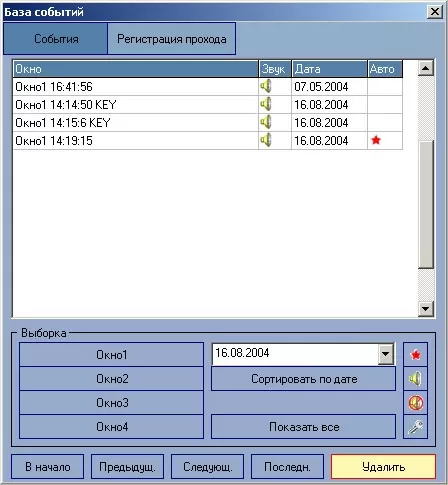Select the Окно1 14:14:50 KEY row
The height and width of the screenshot is (485, 448).
click(208, 105)
